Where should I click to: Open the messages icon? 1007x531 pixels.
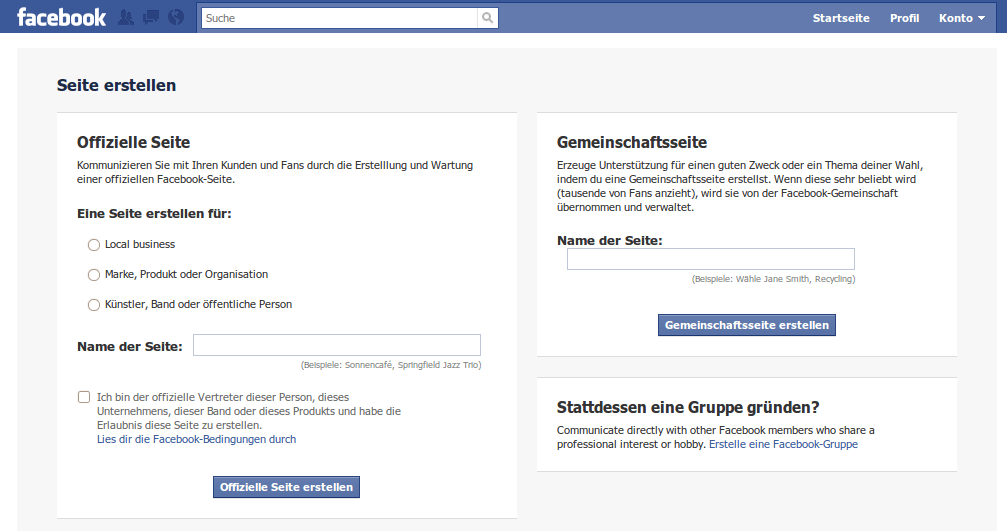coord(151,17)
